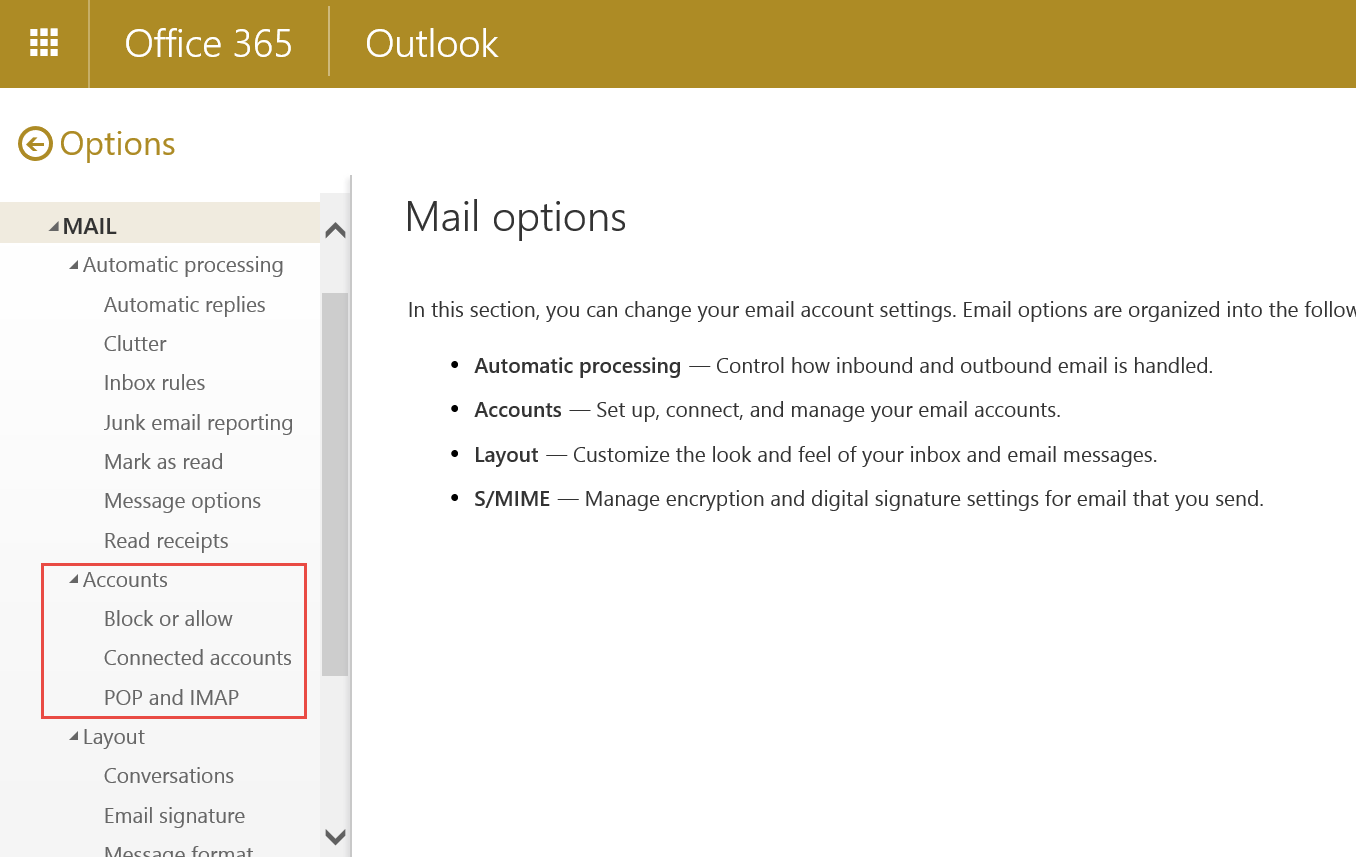Image resolution: width=1356 pixels, height=857 pixels.
Task: Click the scrollbar down arrow
Action: (x=335, y=838)
